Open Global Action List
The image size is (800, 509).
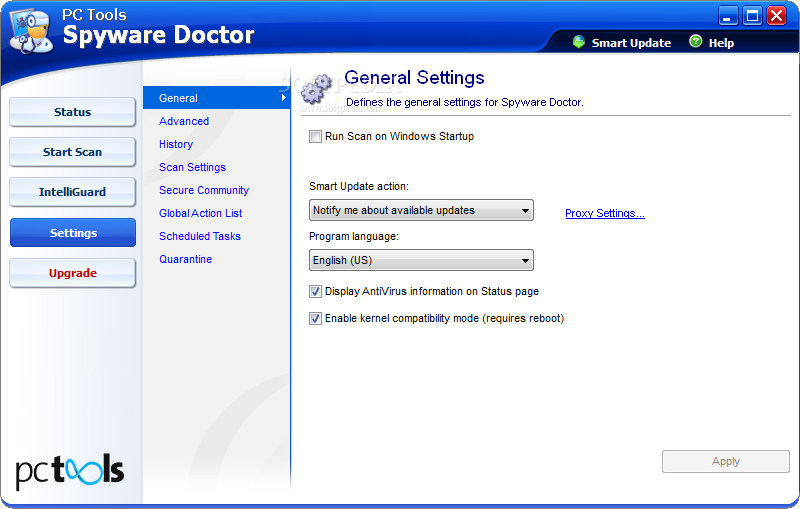[x=201, y=213]
